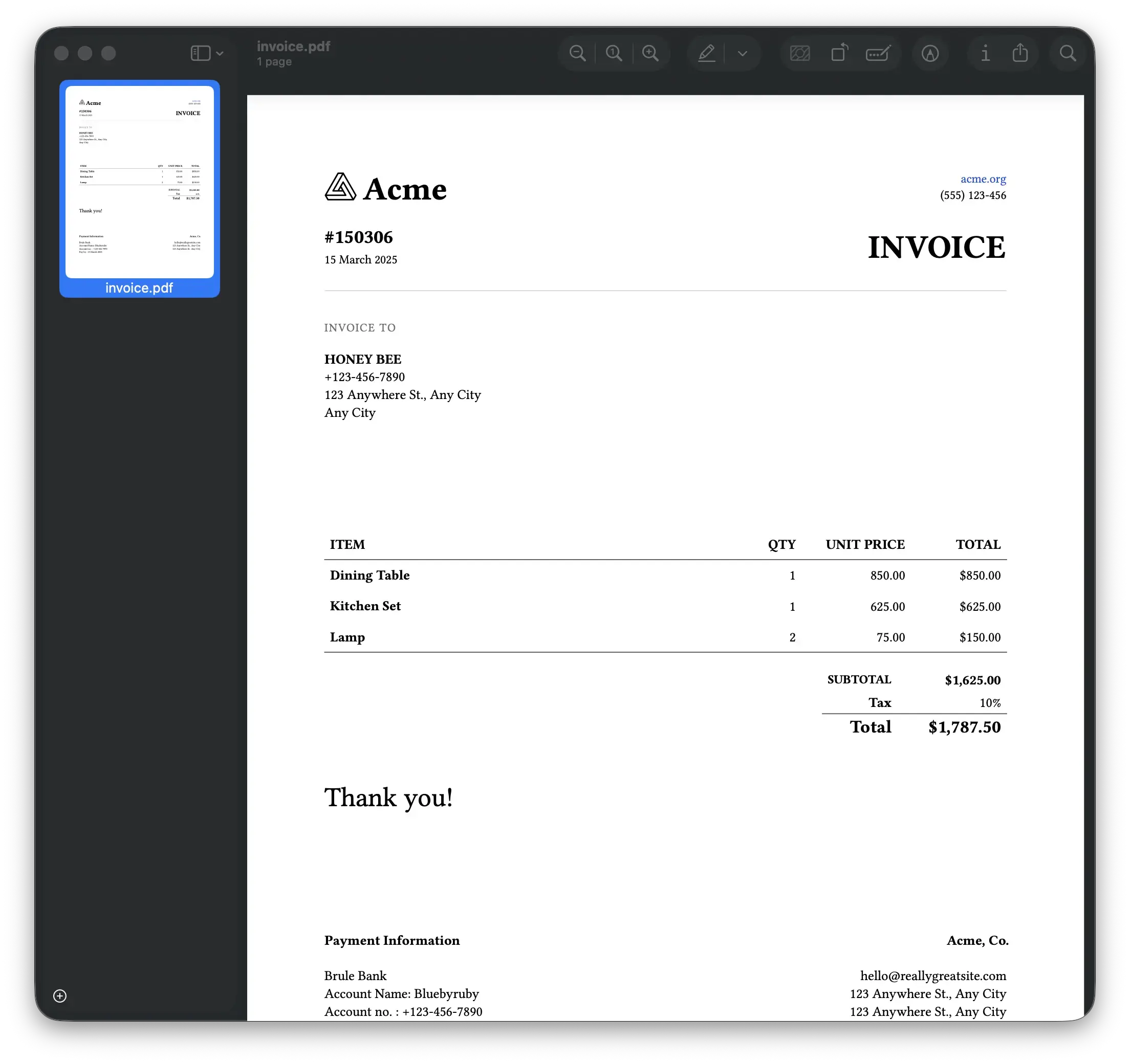Click the Dining Table item row

coord(665,575)
